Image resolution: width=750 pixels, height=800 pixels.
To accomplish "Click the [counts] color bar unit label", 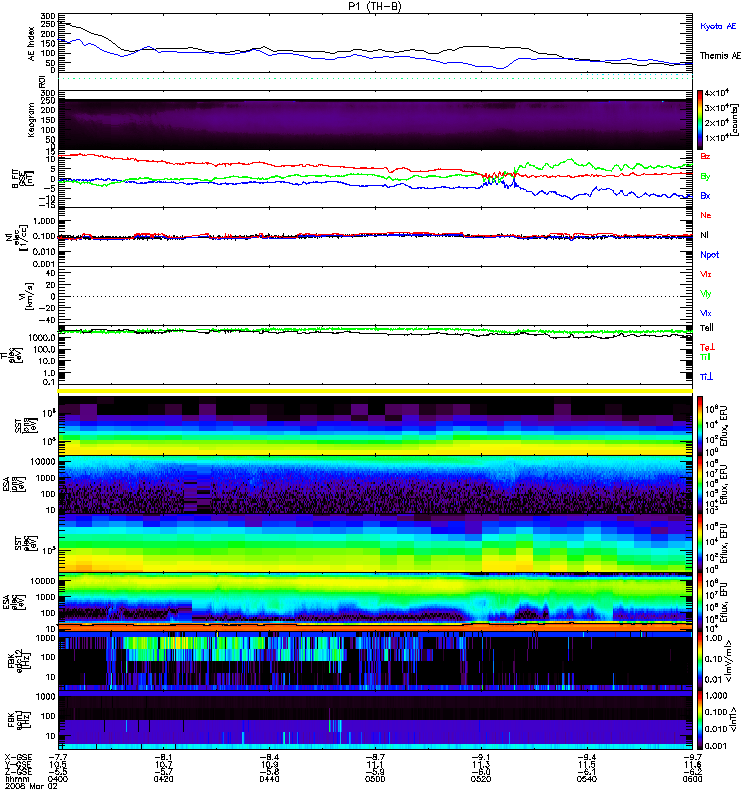I will [x=735, y=120].
